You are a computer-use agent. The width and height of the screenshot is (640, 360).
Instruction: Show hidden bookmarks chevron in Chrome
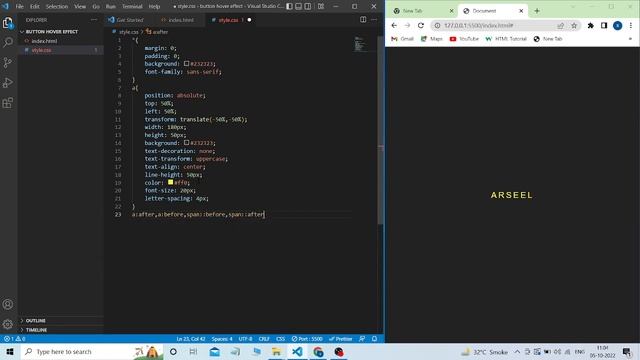point(630,39)
